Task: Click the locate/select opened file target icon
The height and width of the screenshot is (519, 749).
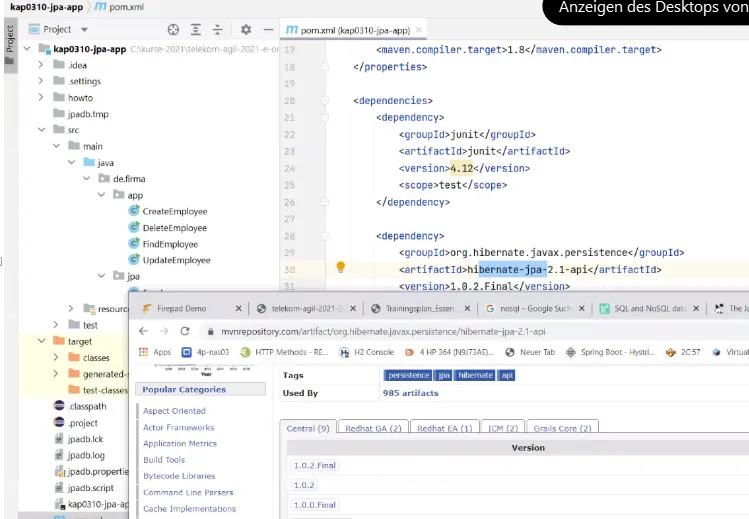Action: [x=173, y=30]
